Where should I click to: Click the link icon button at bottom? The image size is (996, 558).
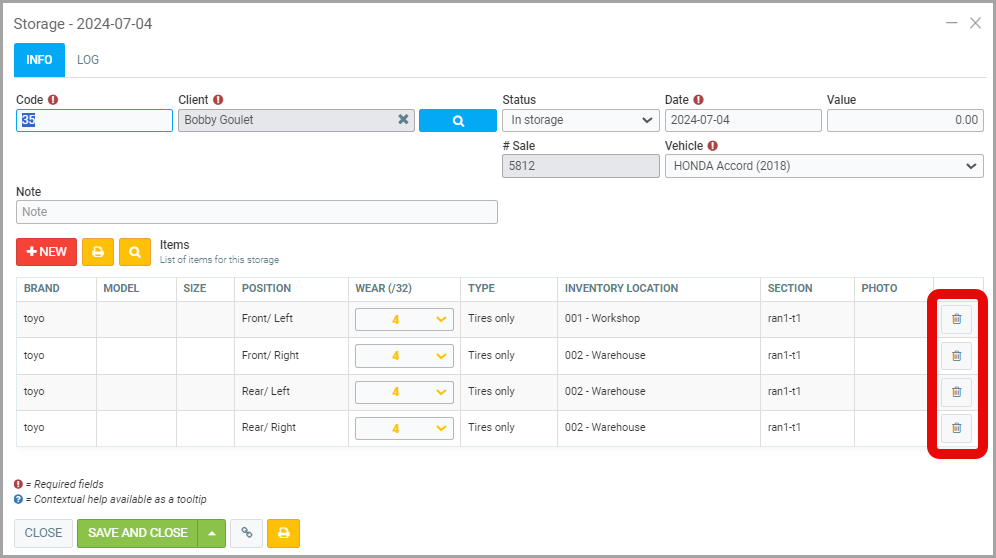click(246, 533)
